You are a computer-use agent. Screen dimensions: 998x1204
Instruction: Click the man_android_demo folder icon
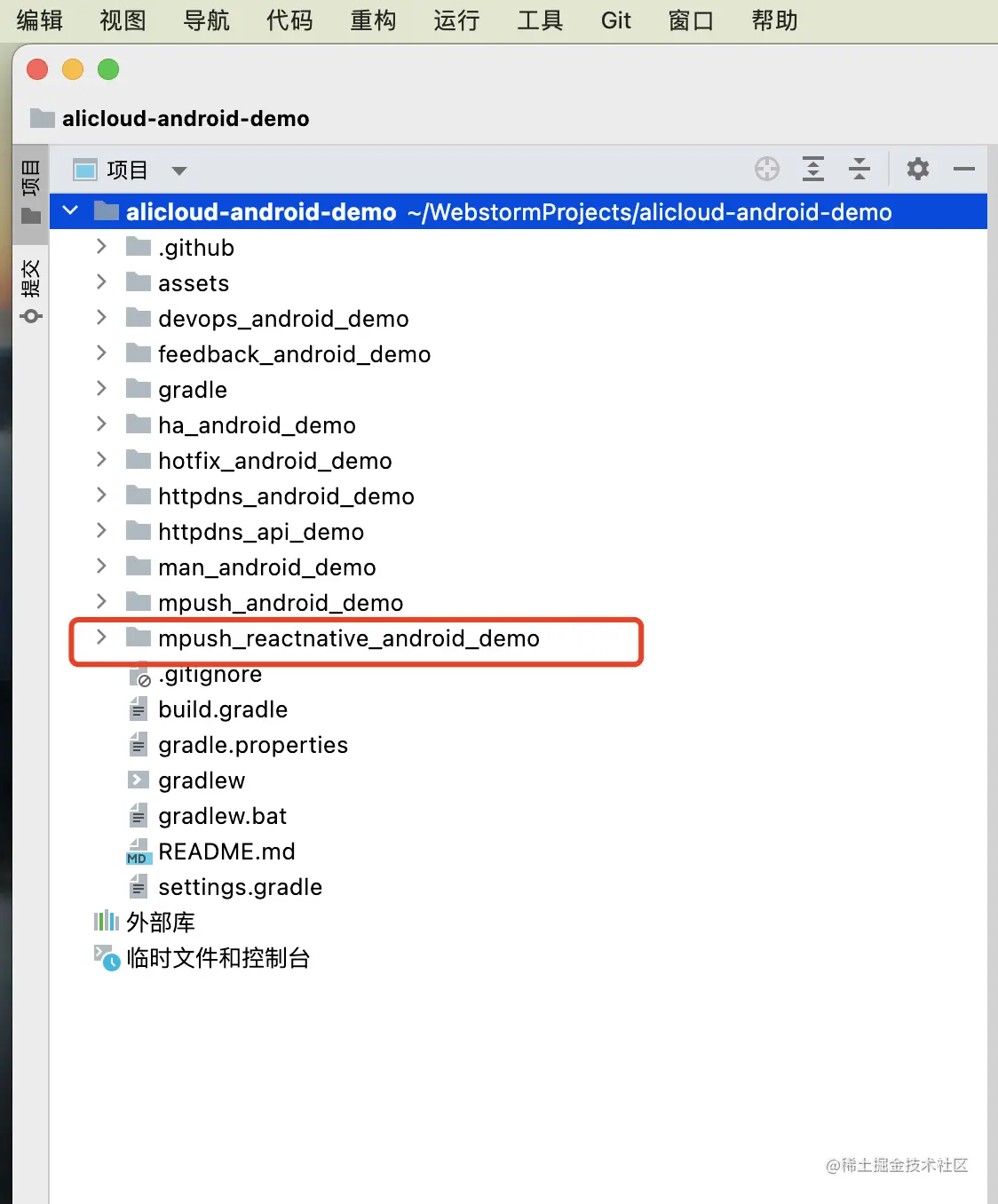[x=139, y=566]
